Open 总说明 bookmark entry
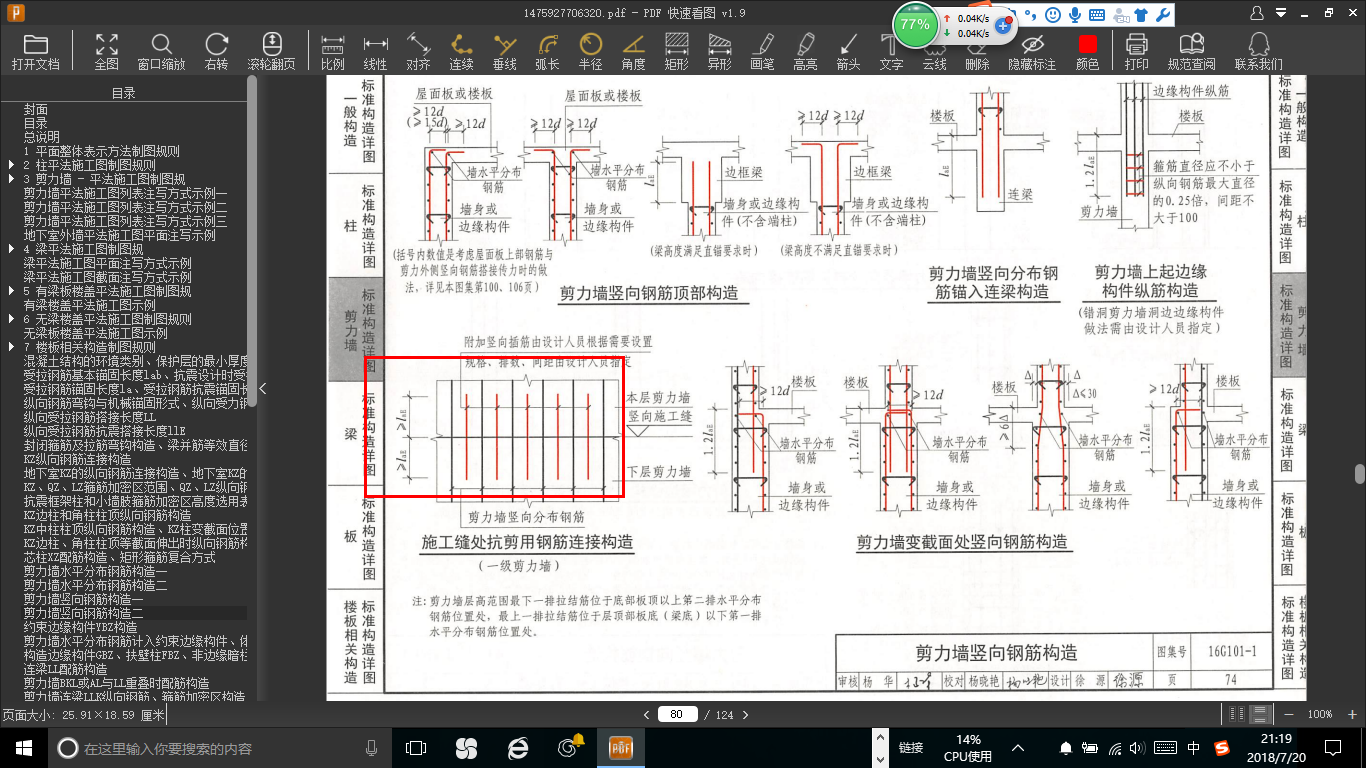This screenshot has width=1366, height=768. (42, 137)
